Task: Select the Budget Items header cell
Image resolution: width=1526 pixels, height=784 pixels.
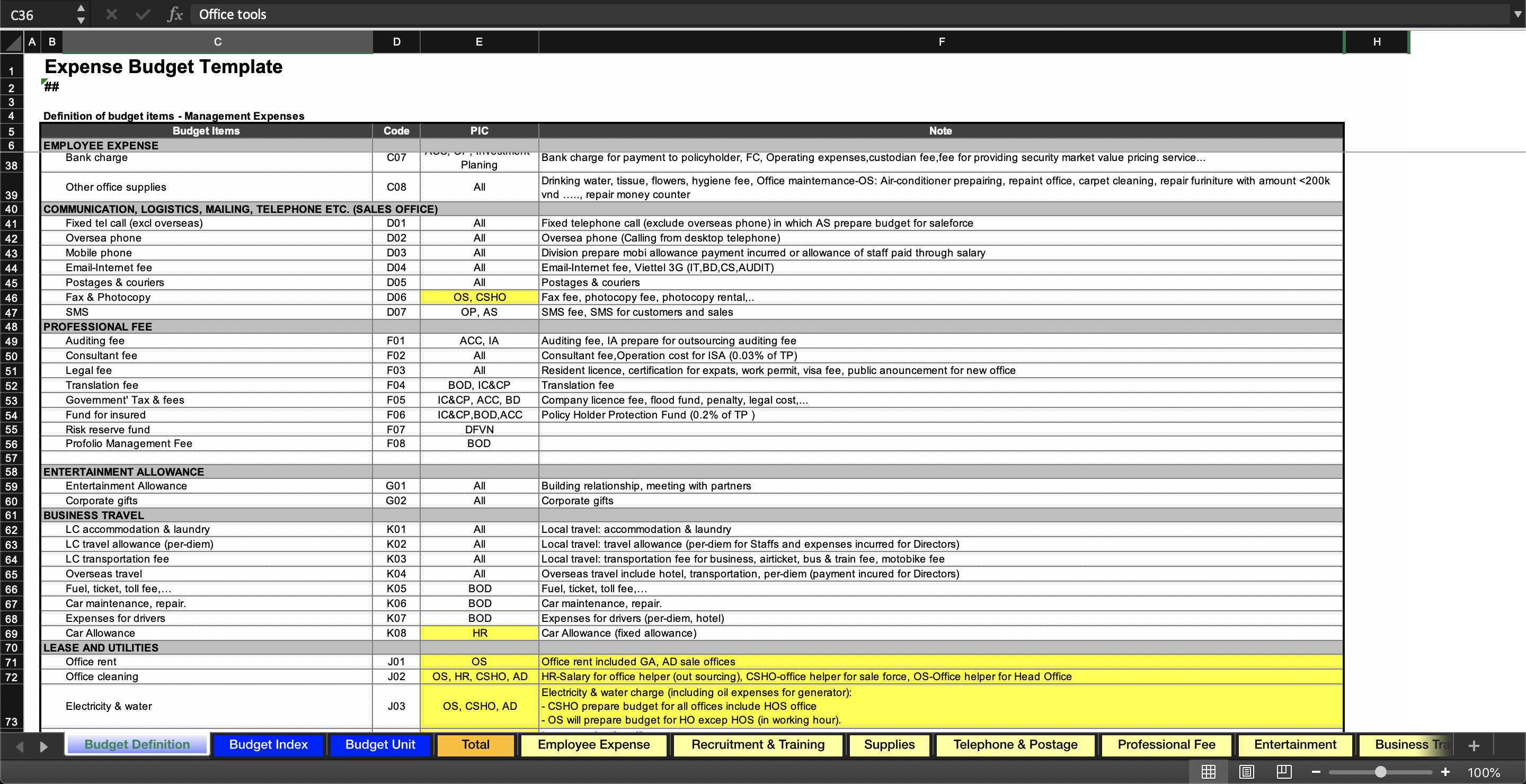Action: 206,131
